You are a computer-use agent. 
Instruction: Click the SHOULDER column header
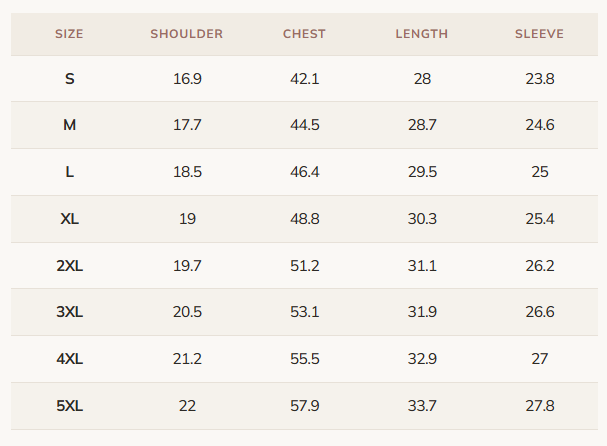click(x=187, y=34)
